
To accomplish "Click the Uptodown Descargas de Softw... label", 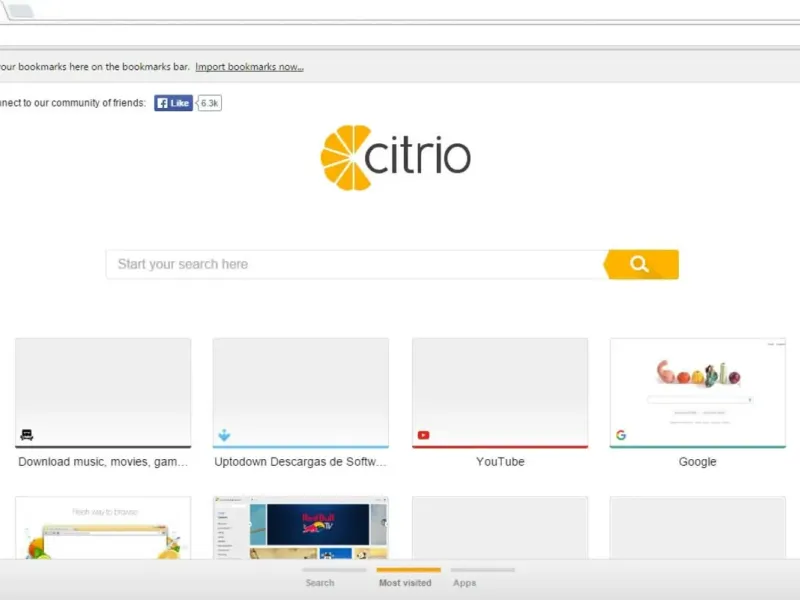I will tap(301, 462).
